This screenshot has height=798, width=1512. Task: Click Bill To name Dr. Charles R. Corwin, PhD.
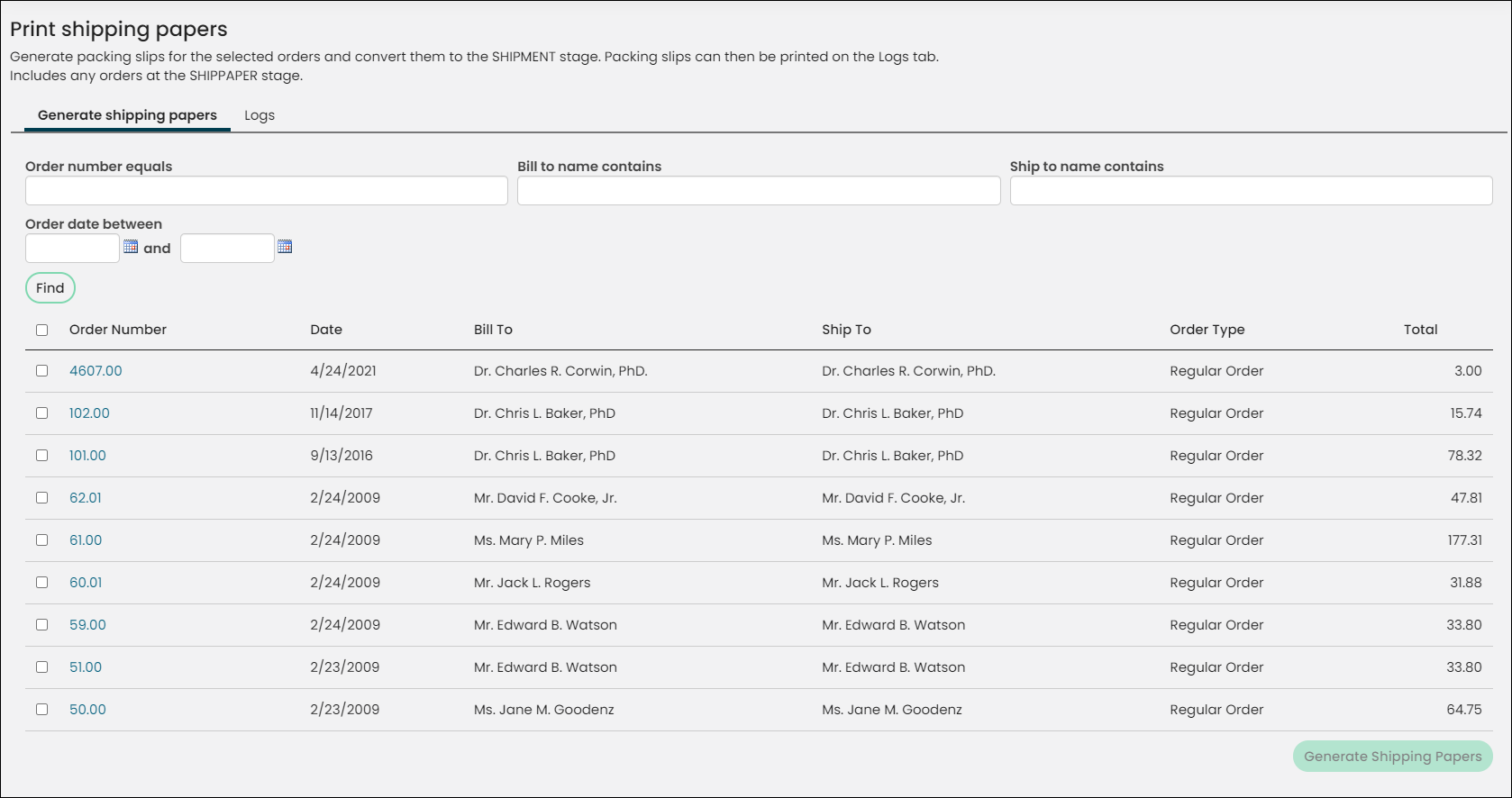(x=560, y=371)
